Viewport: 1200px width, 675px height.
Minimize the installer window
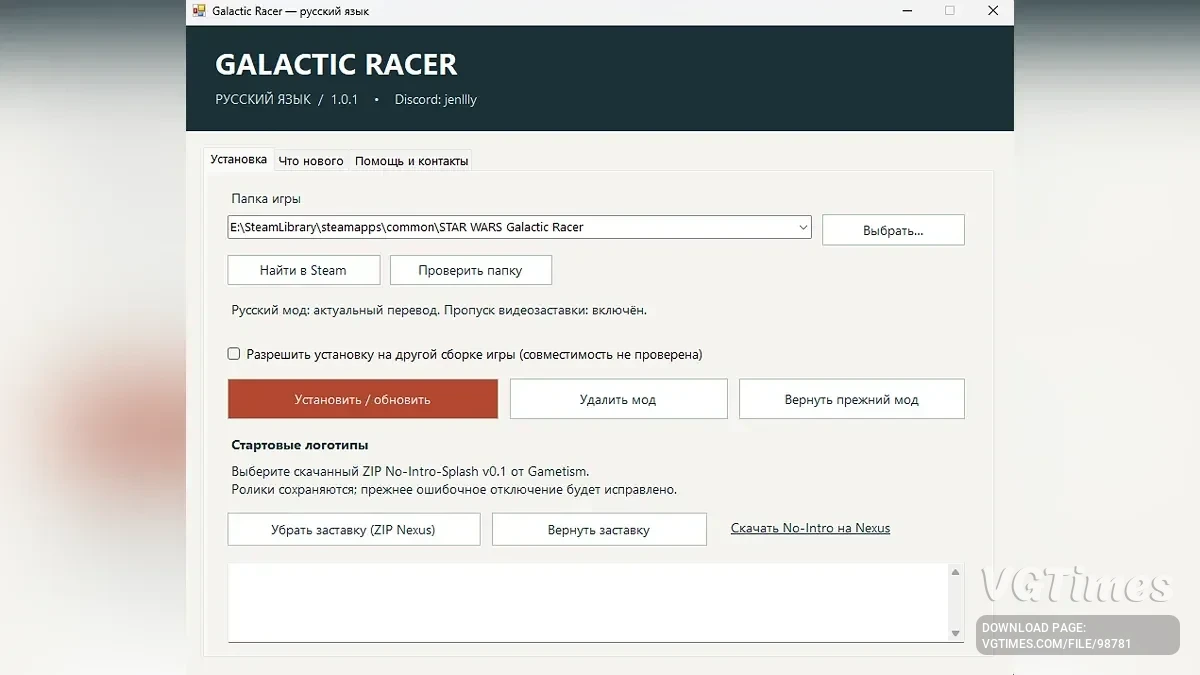click(x=906, y=11)
